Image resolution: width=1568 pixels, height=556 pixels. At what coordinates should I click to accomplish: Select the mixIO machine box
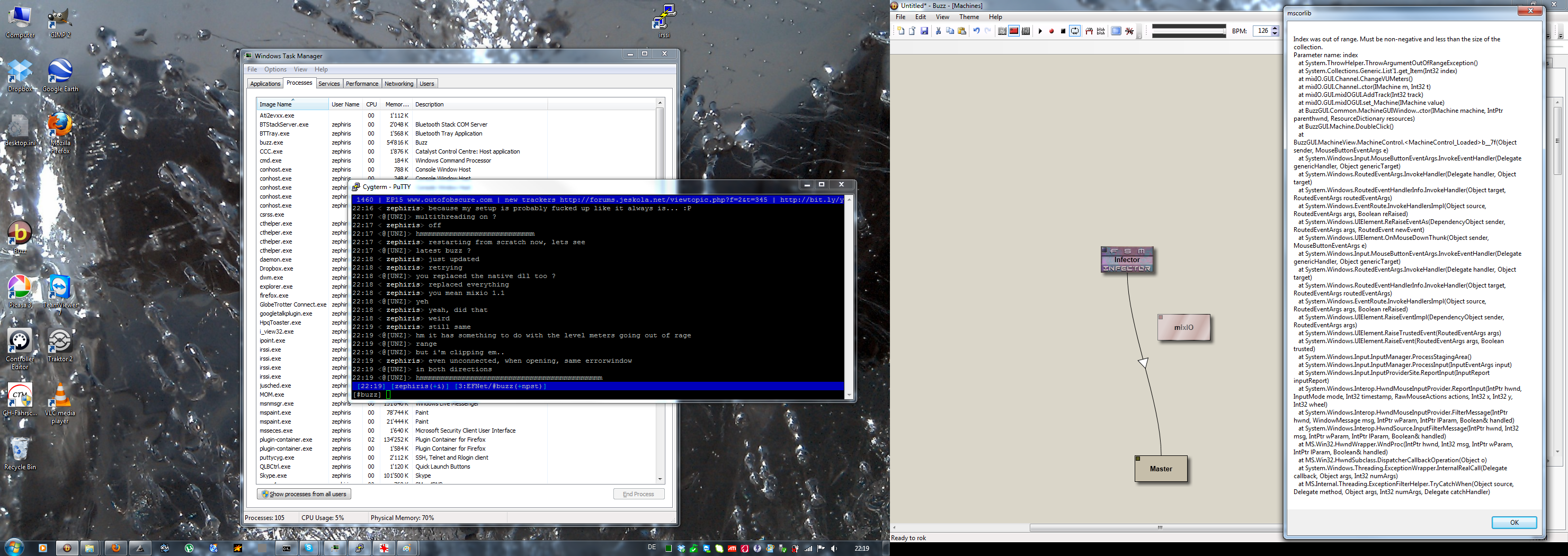(1183, 327)
